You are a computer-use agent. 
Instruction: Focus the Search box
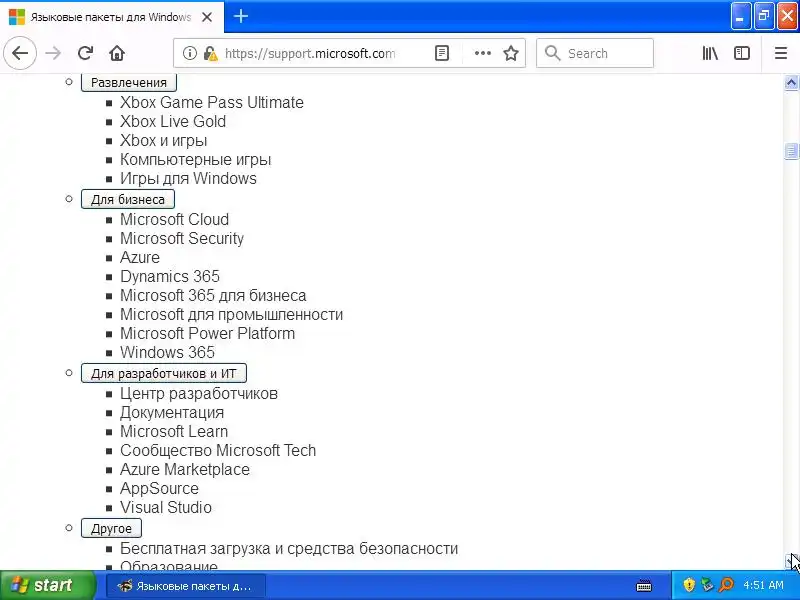pyautogui.click(x=595, y=53)
